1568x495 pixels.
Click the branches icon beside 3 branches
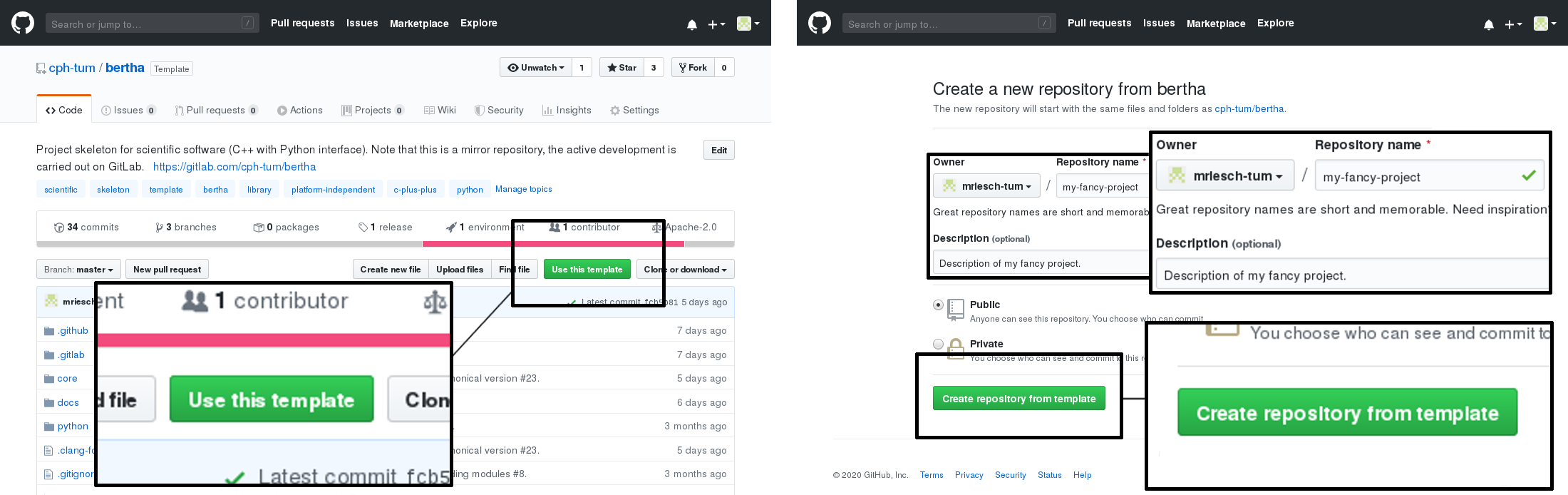(160, 228)
